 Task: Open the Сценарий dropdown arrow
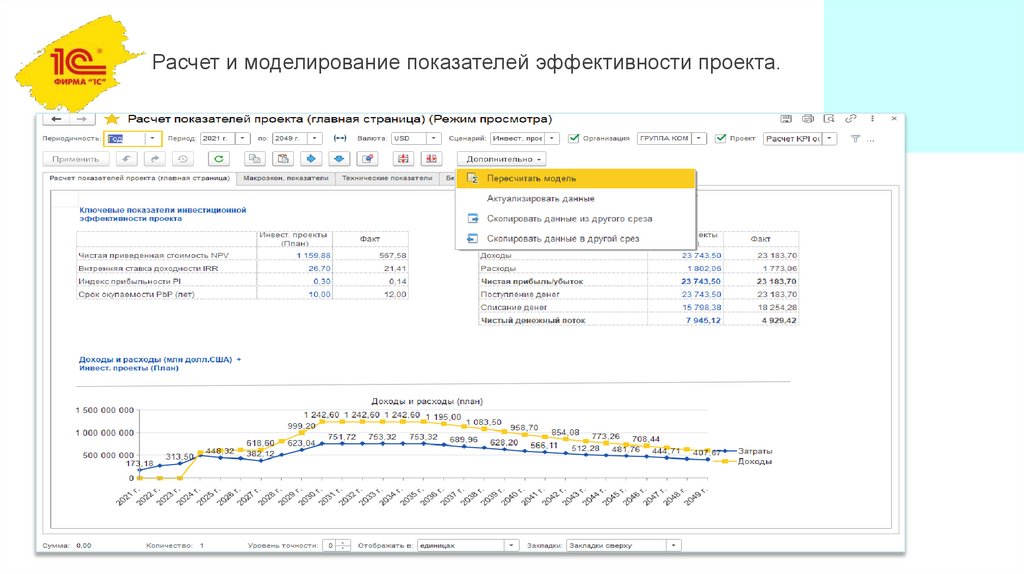coord(552,138)
